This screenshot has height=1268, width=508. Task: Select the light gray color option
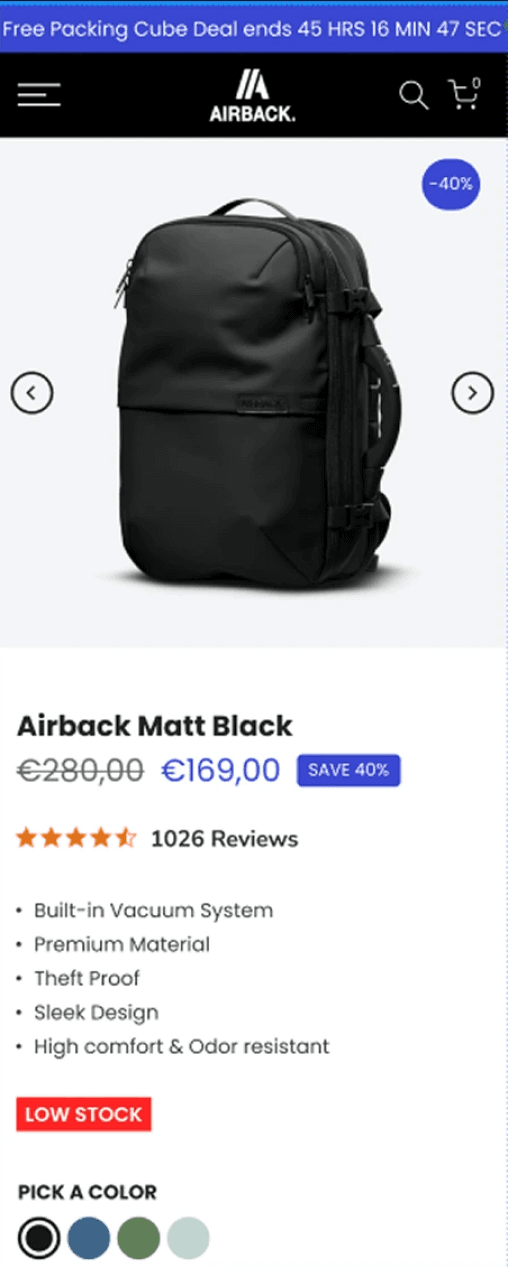coord(188,1239)
